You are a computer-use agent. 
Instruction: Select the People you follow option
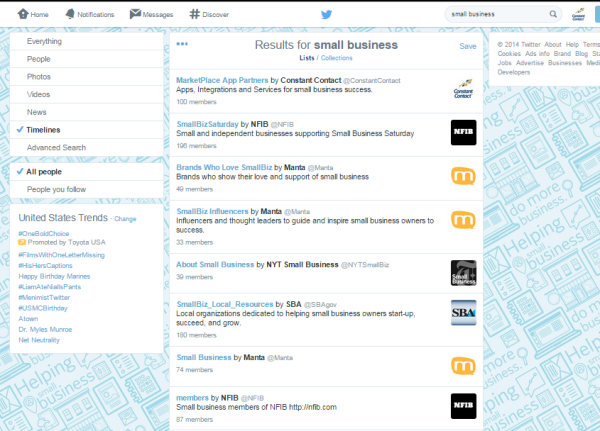point(86,189)
